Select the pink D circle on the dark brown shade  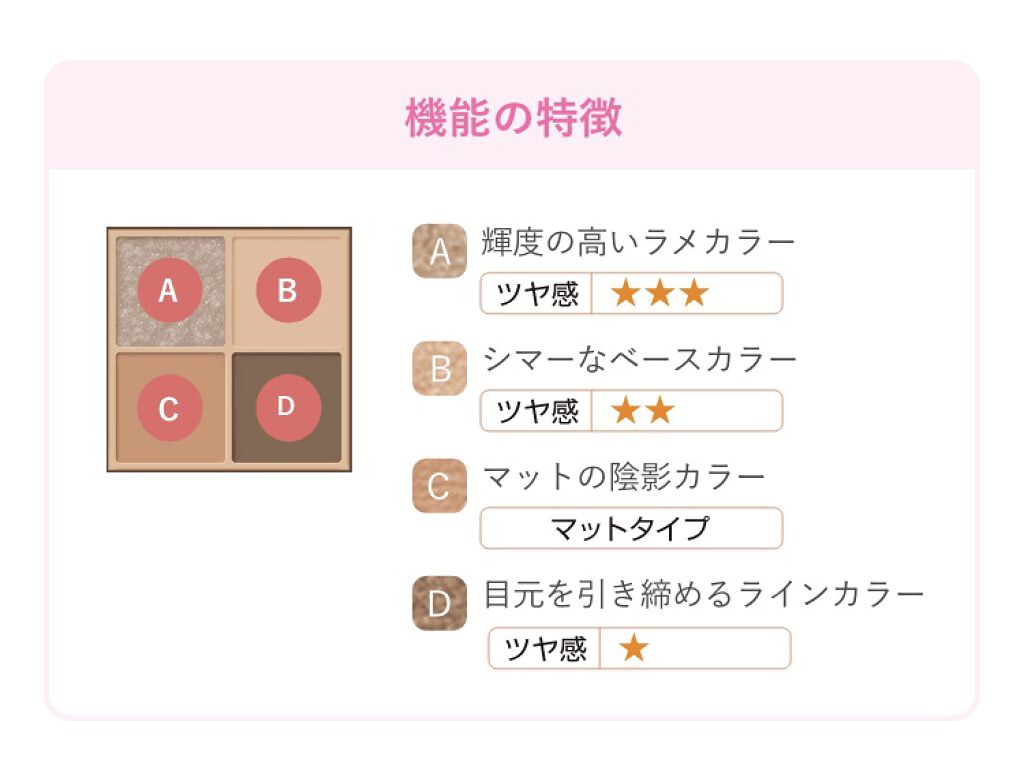click(288, 407)
